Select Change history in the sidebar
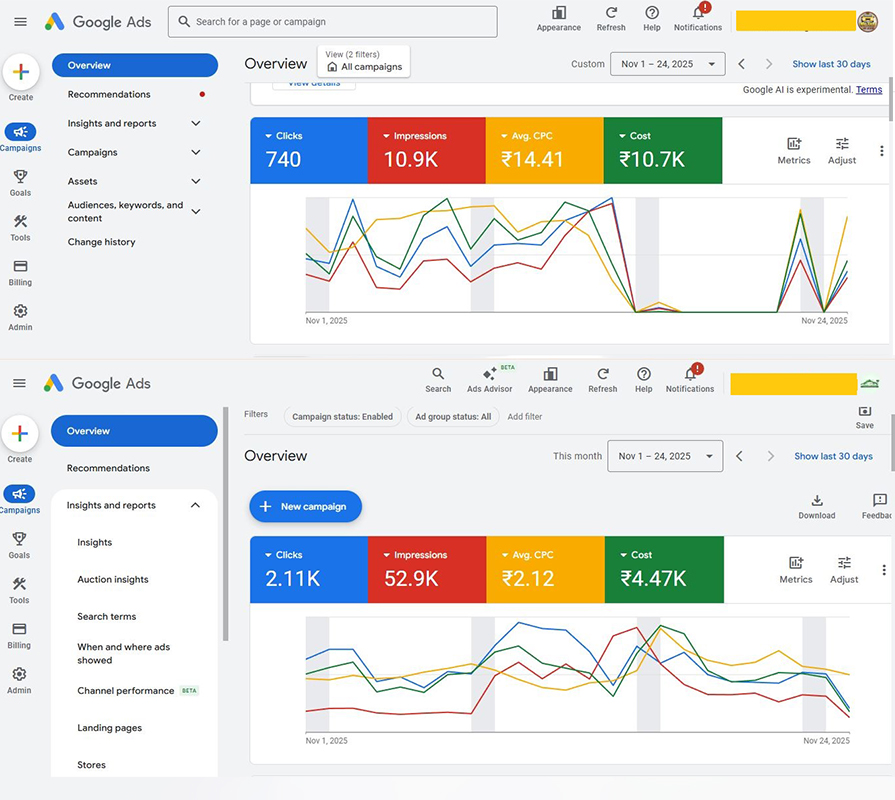 [101, 242]
